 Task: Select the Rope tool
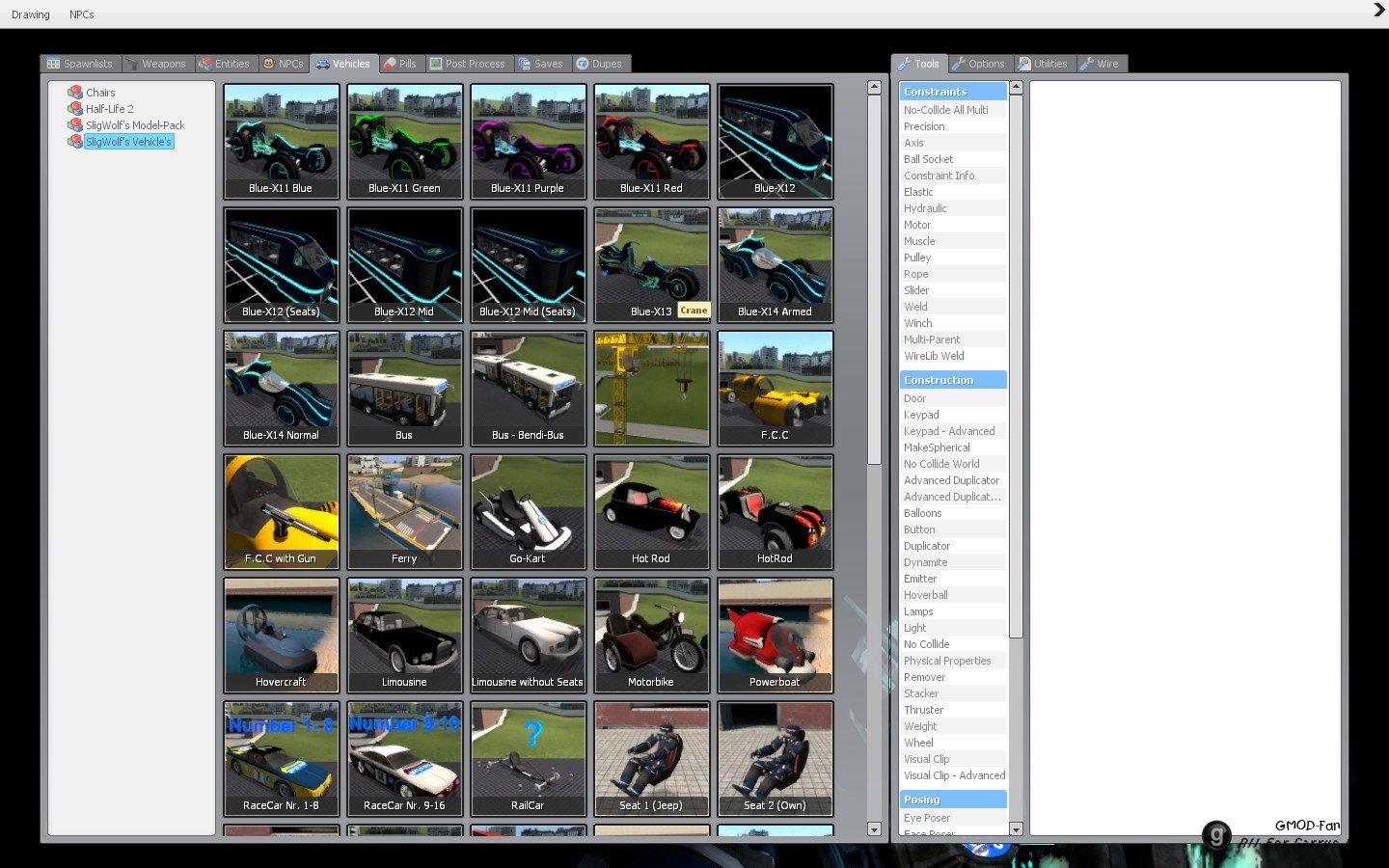pyautogui.click(x=953, y=274)
